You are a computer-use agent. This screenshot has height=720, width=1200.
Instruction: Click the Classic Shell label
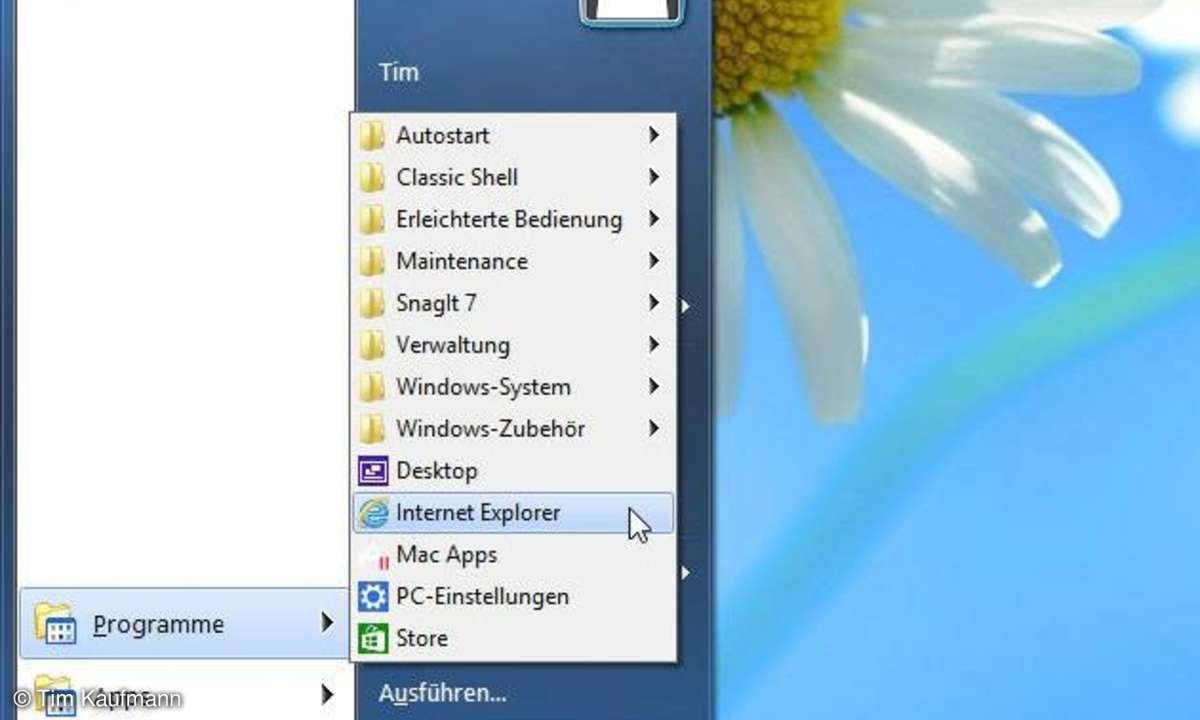457,177
